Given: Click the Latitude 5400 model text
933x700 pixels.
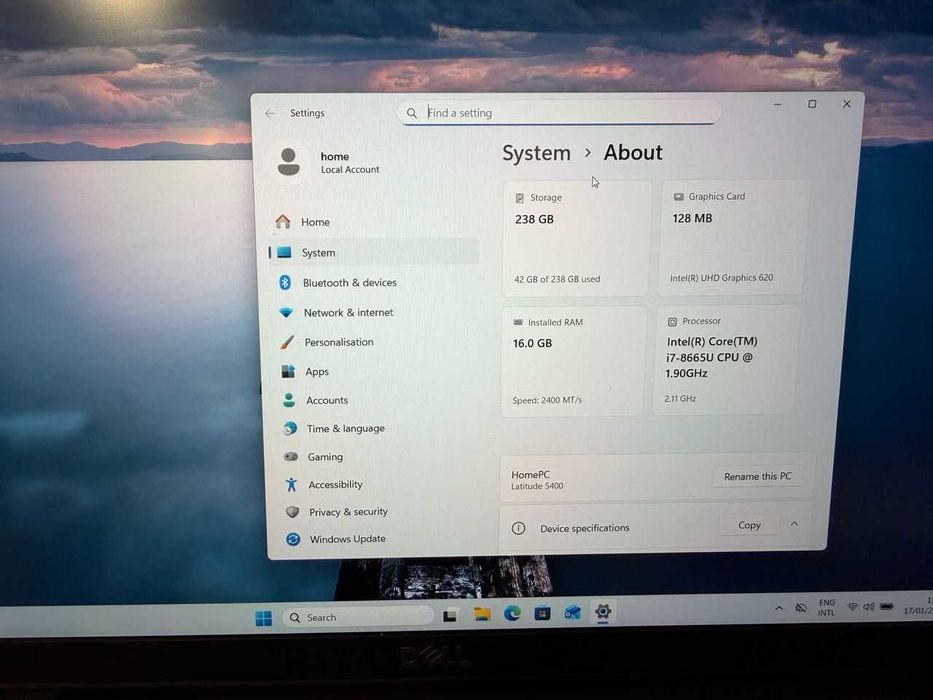Looking at the screenshot, I should point(537,486).
